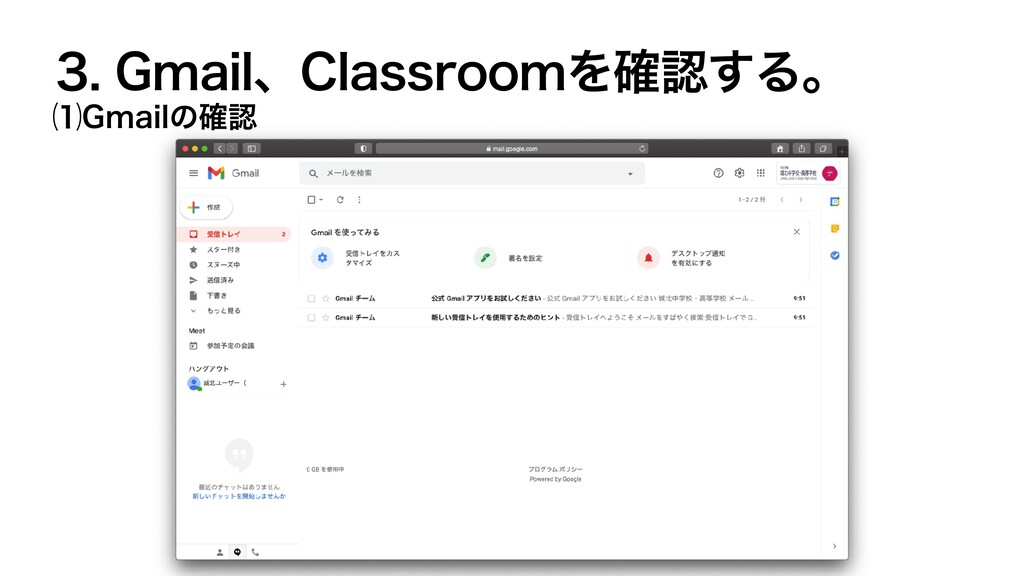
Task: Open the プログラム ポリシー footer link
Action: 555,470
